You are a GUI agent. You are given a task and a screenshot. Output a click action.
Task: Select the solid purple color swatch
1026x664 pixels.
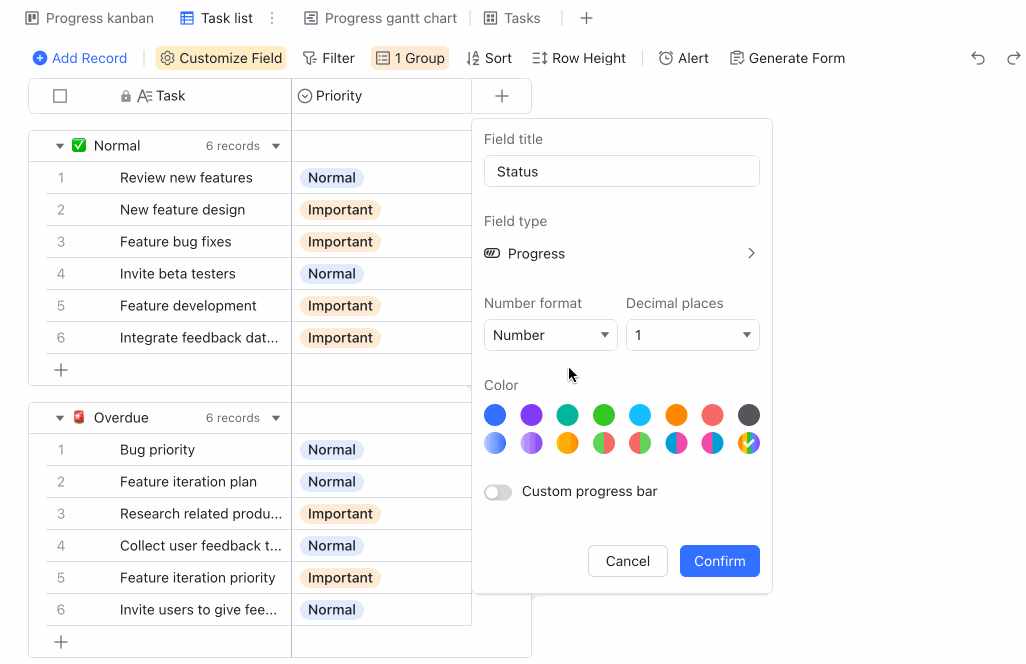click(x=531, y=415)
